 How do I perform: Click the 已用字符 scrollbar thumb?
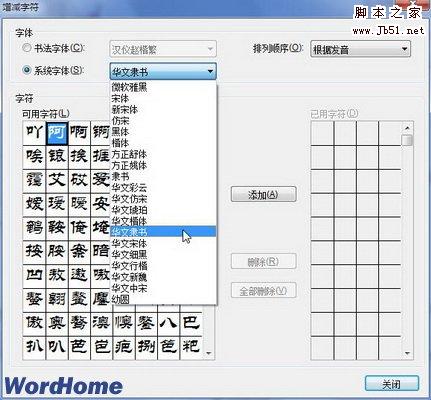coord(407,140)
